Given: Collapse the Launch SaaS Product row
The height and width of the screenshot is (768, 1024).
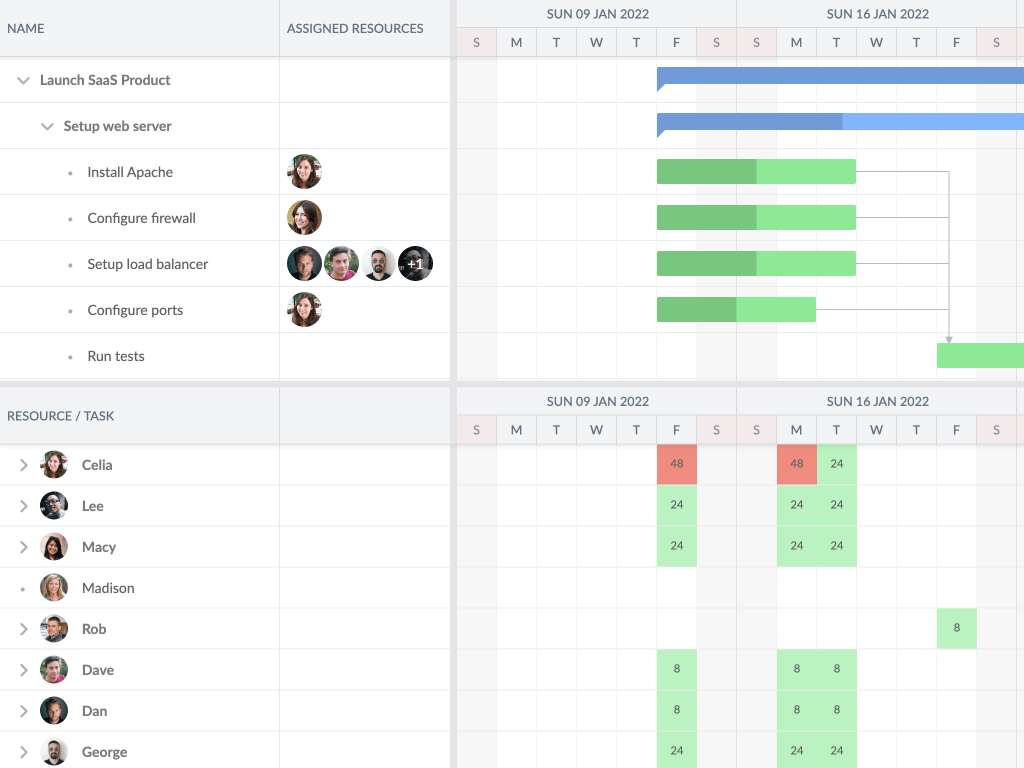Looking at the screenshot, I should pyautogui.click(x=23, y=80).
